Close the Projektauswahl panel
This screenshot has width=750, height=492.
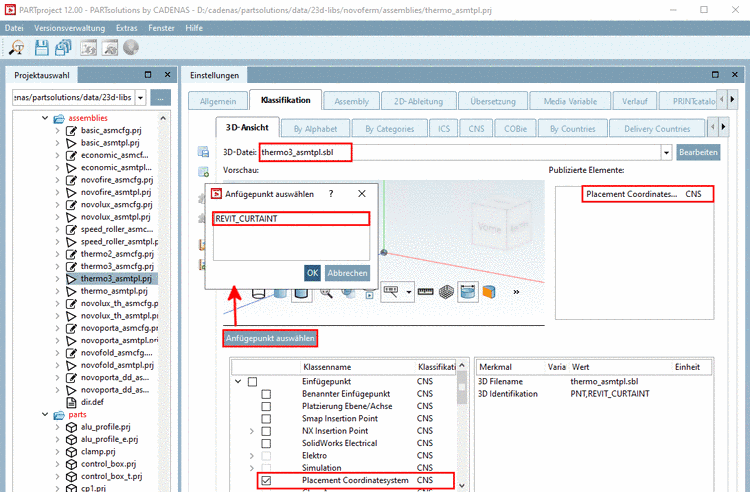pos(167,75)
